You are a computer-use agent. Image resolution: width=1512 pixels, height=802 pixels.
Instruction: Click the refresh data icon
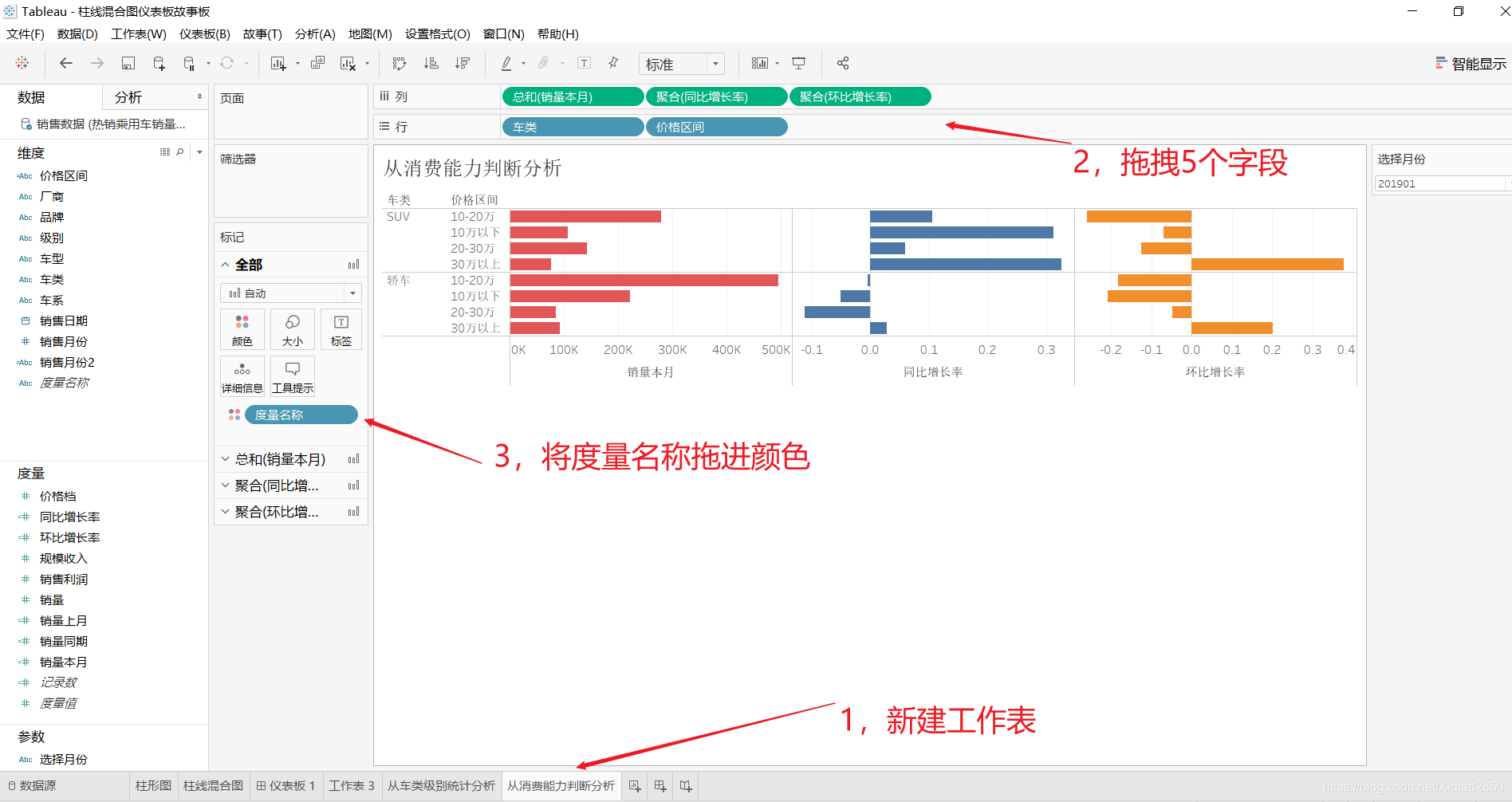click(x=227, y=63)
